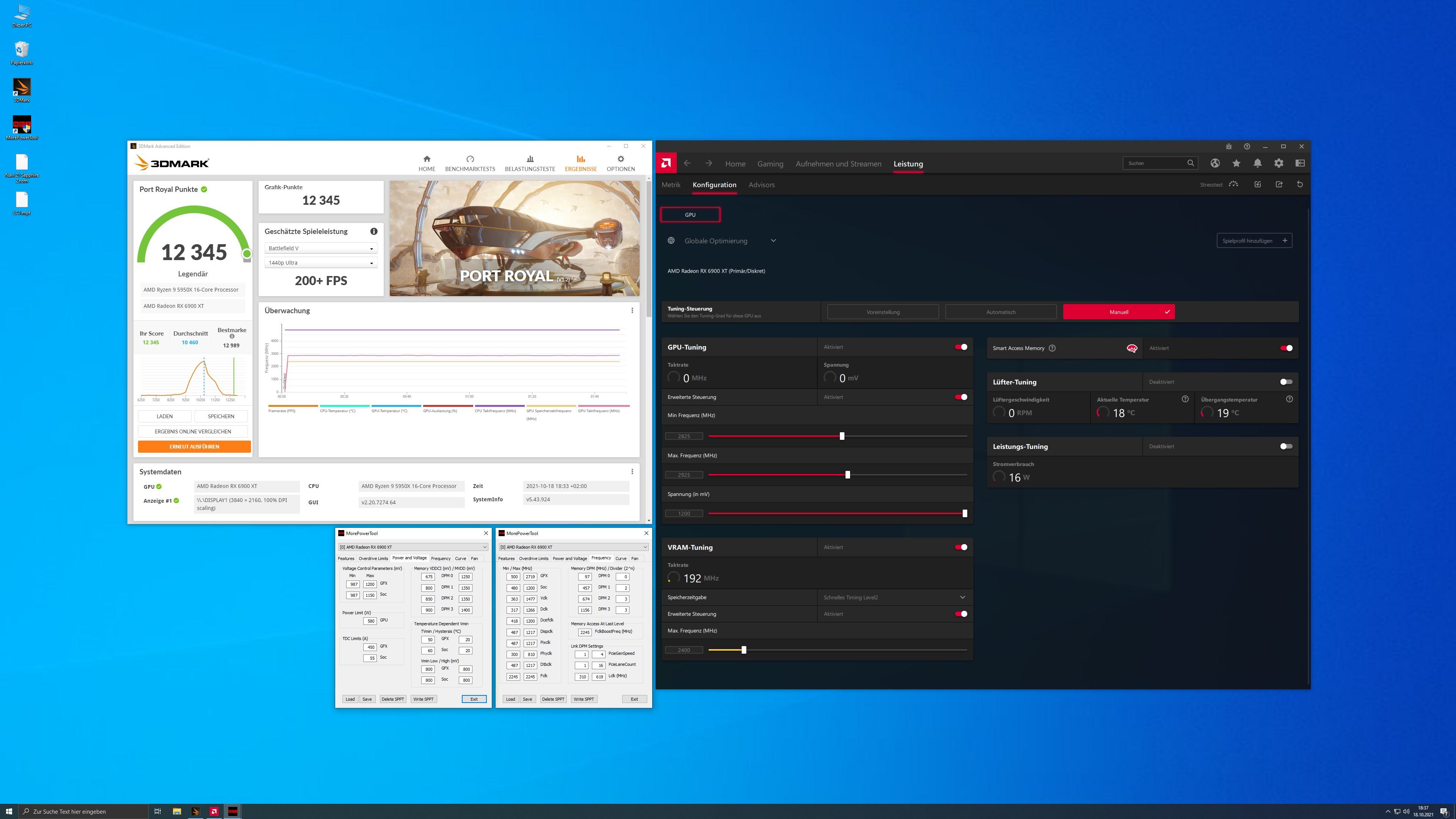Viewport: 1456px width, 819px height.
Task: Open notifications bell in Radeon Software
Action: (x=1258, y=163)
